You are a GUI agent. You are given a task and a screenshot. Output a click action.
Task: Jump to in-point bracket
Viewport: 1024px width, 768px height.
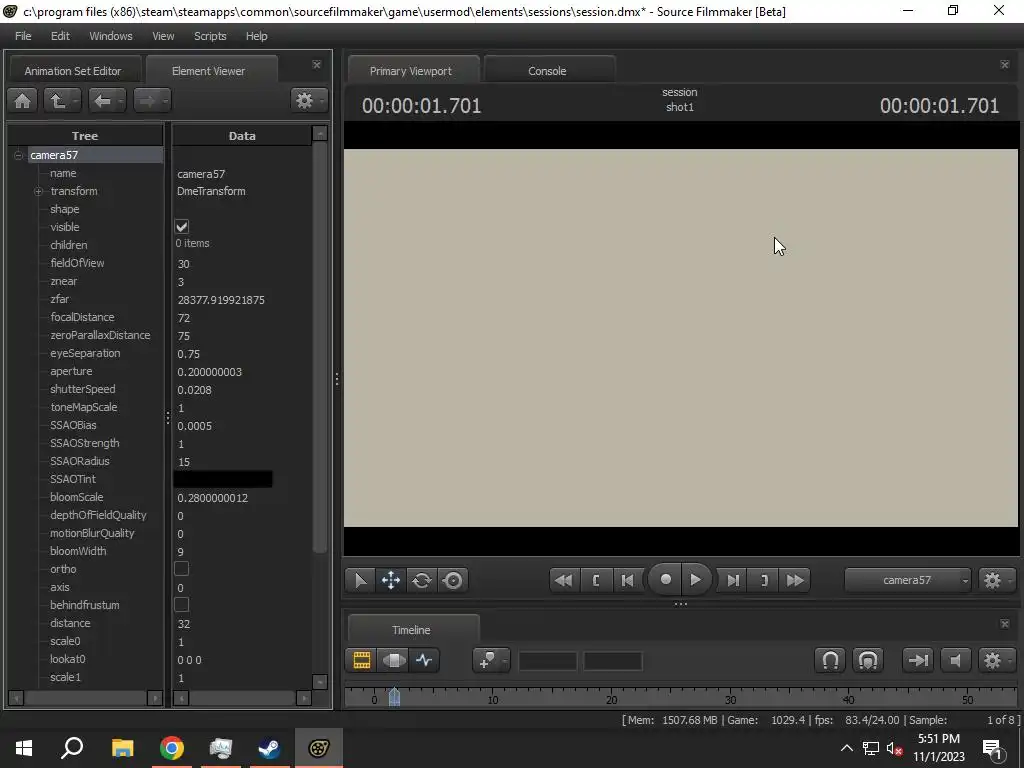(x=596, y=580)
